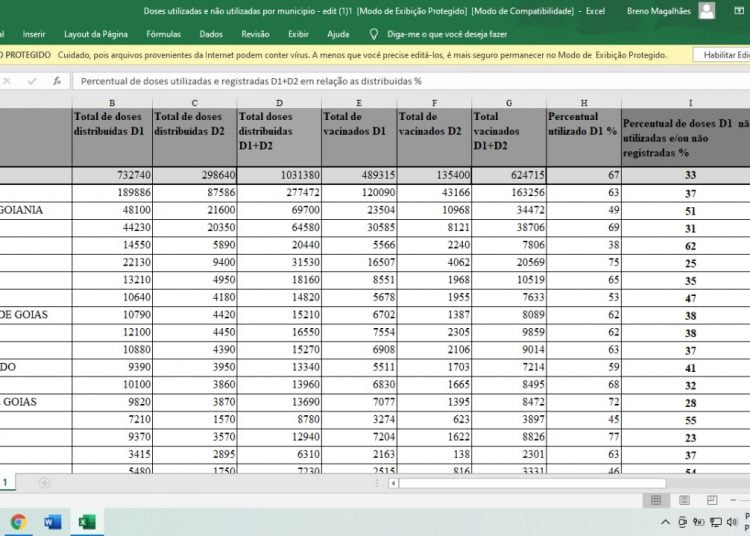
Task: Select column H header
Action: click(x=584, y=103)
